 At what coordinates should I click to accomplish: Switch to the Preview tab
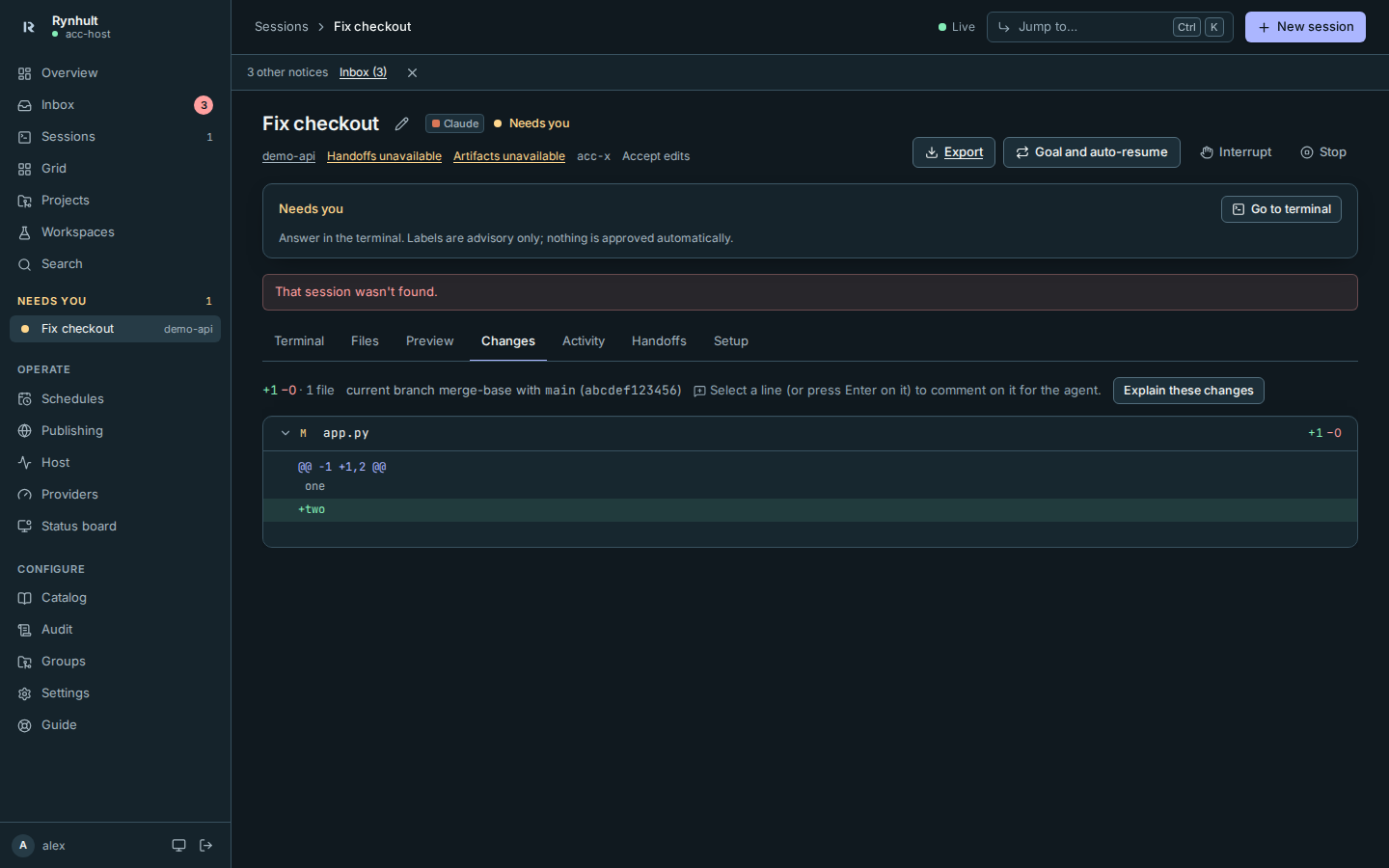click(429, 341)
